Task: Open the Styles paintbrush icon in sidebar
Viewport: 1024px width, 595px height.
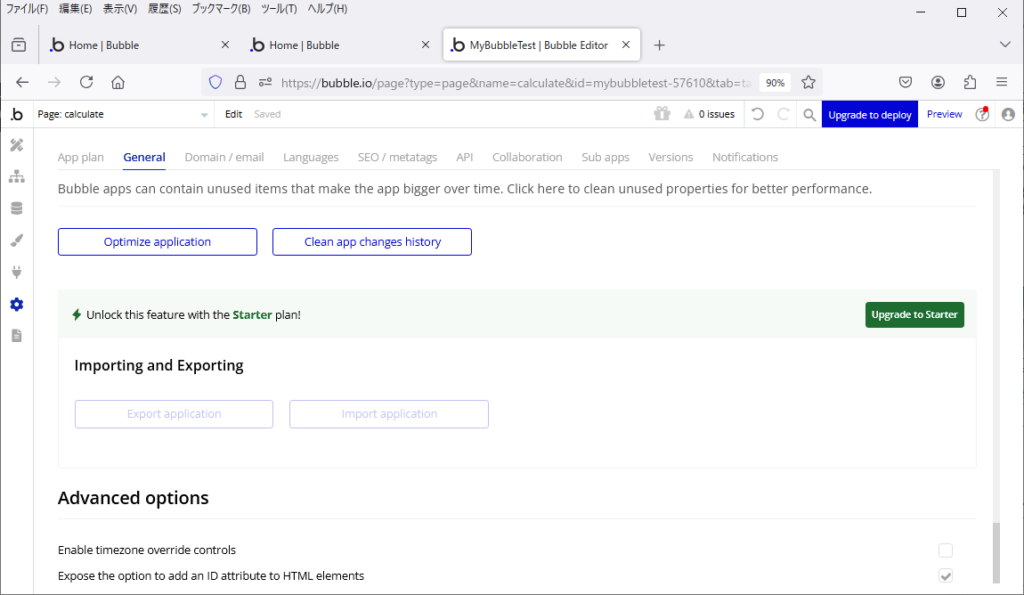Action: 17,240
